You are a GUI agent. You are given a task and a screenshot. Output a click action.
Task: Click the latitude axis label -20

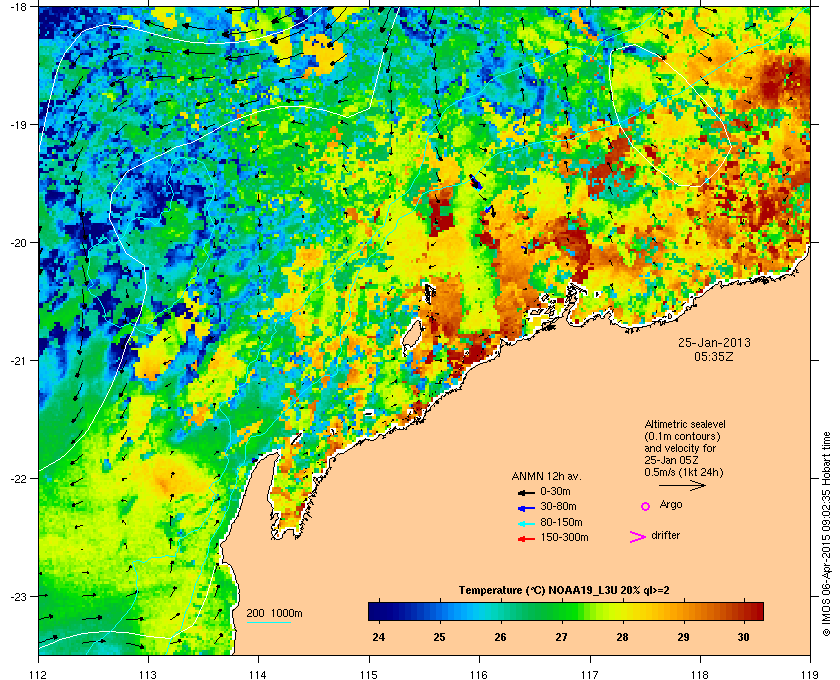click(x=18, y=242)
